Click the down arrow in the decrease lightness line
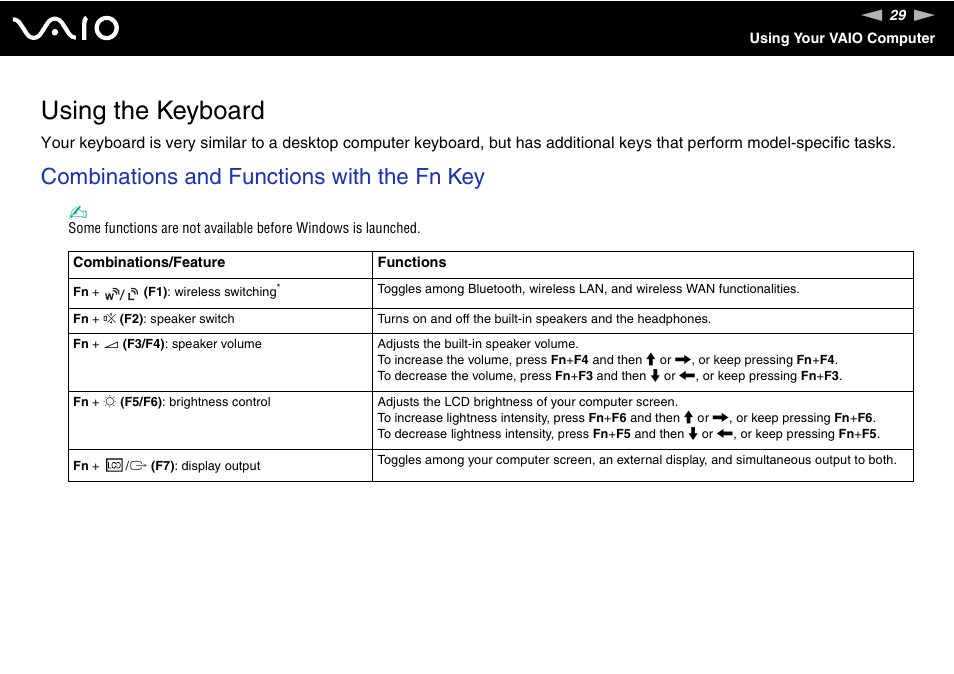This screenshot has height=674, width=954. (692, 434)
